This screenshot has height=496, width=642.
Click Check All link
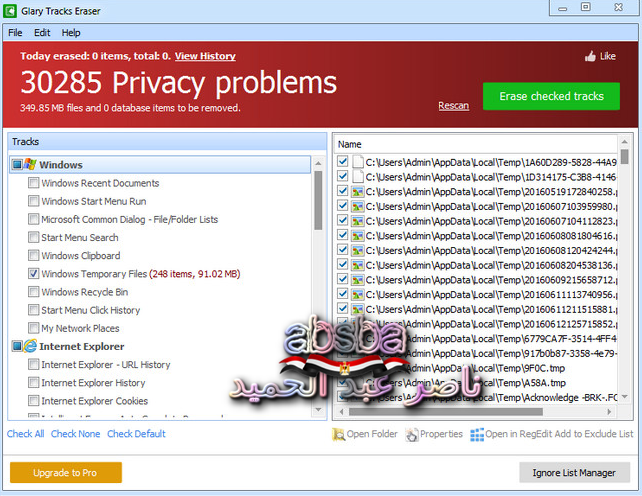click(x=25, y=434)
